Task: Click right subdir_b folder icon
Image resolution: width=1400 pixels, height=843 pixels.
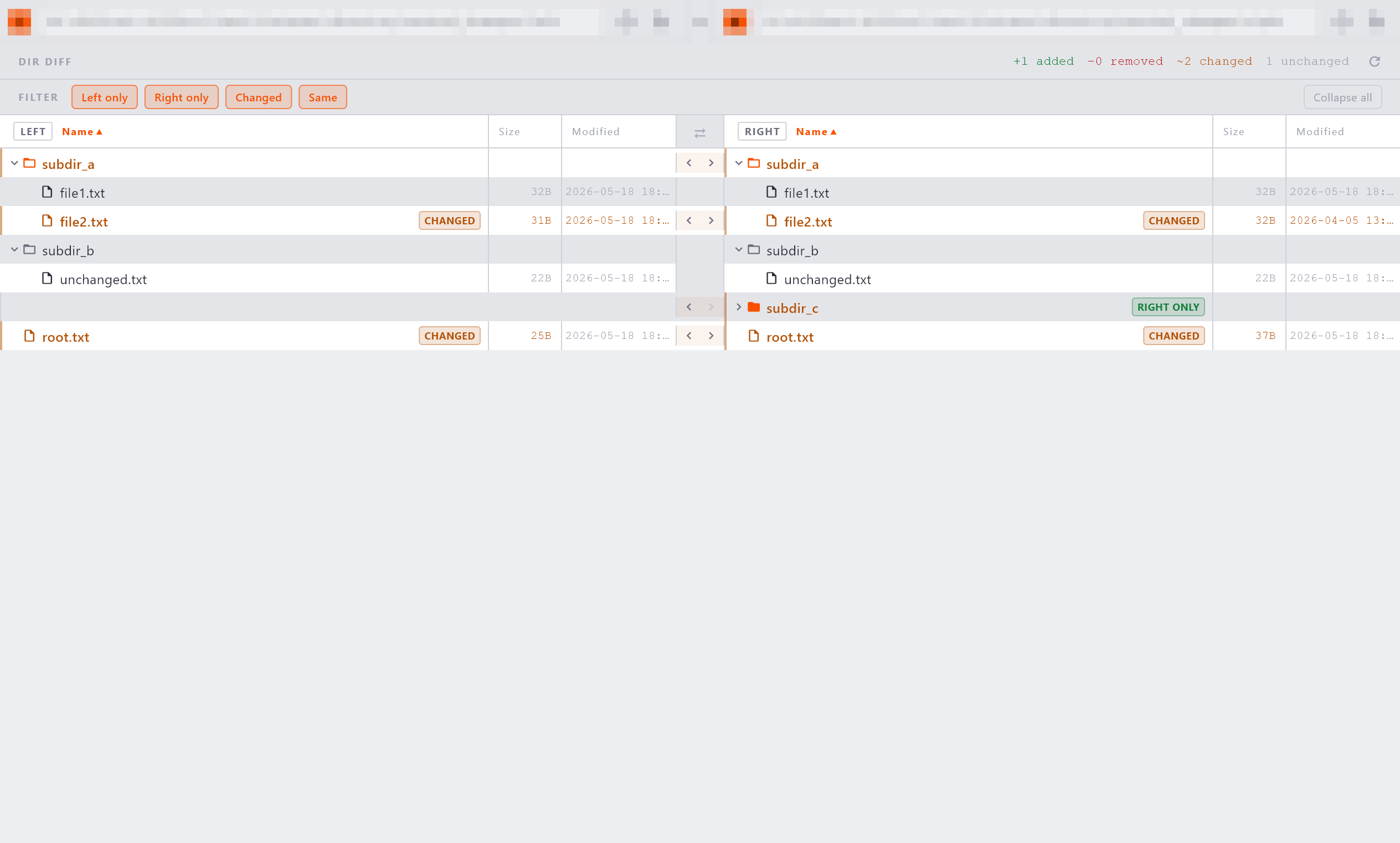Action: pyautogui.click(x=754, y=249)
